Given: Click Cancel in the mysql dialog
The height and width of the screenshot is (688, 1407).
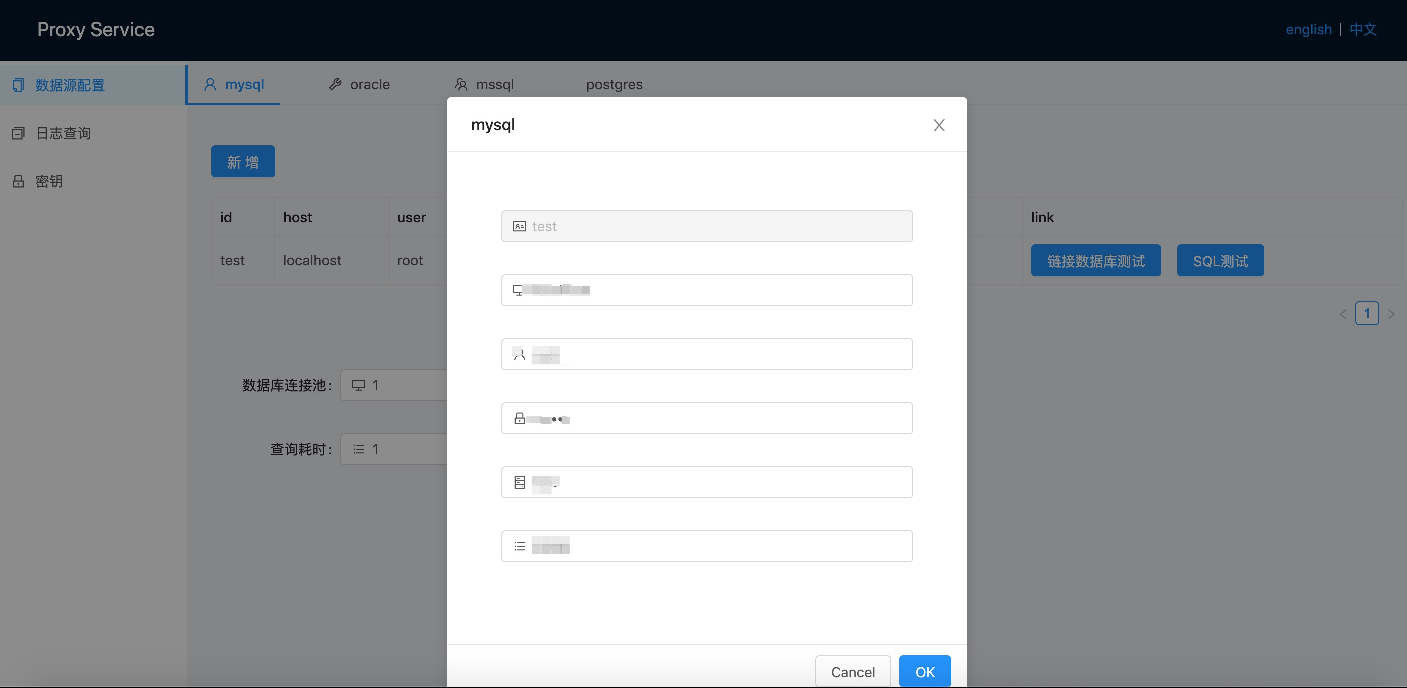Looking at the screenshot, I should coord(853,671).
